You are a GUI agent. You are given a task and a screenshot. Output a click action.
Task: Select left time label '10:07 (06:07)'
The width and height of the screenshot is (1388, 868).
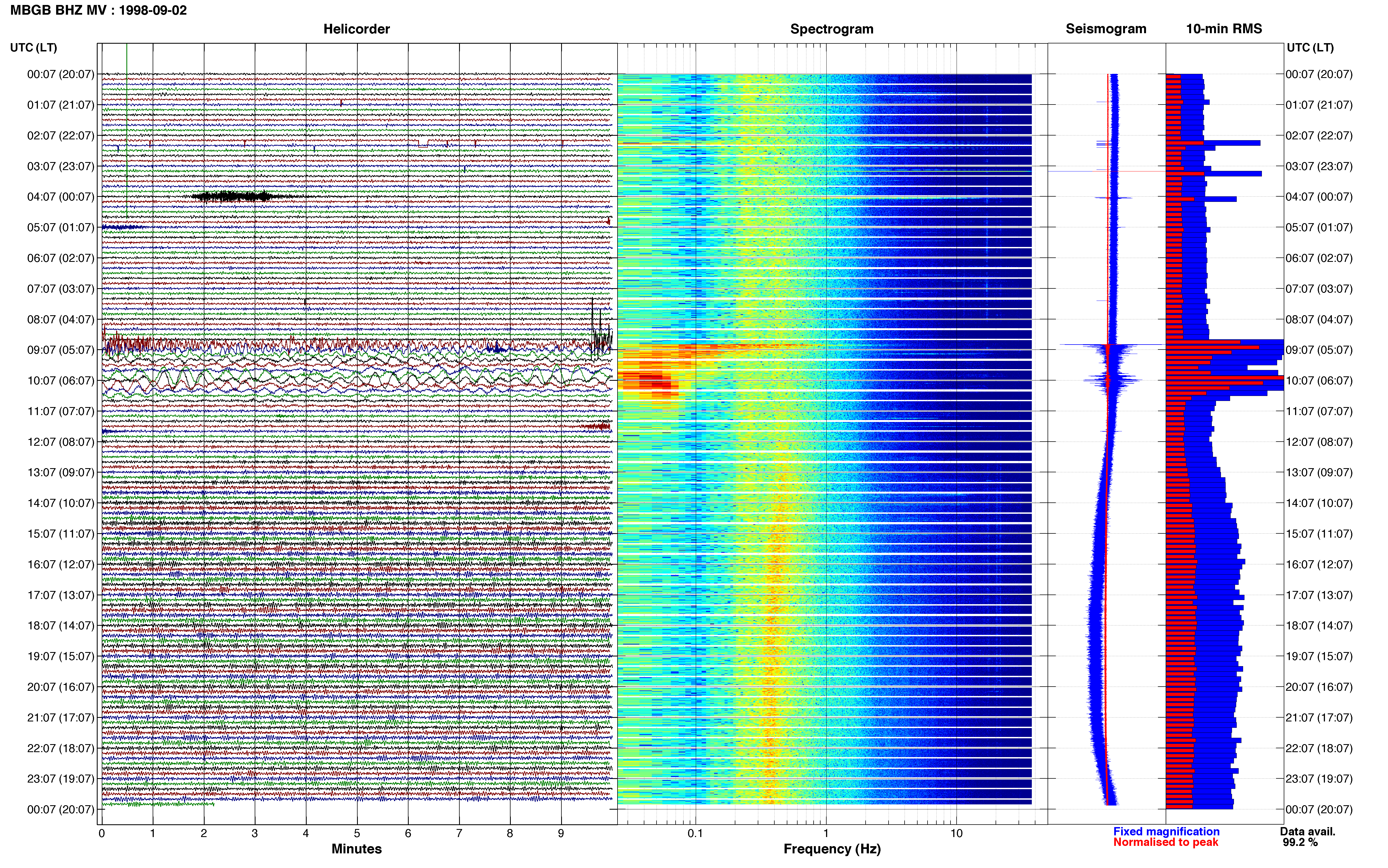tap(60, 380)
